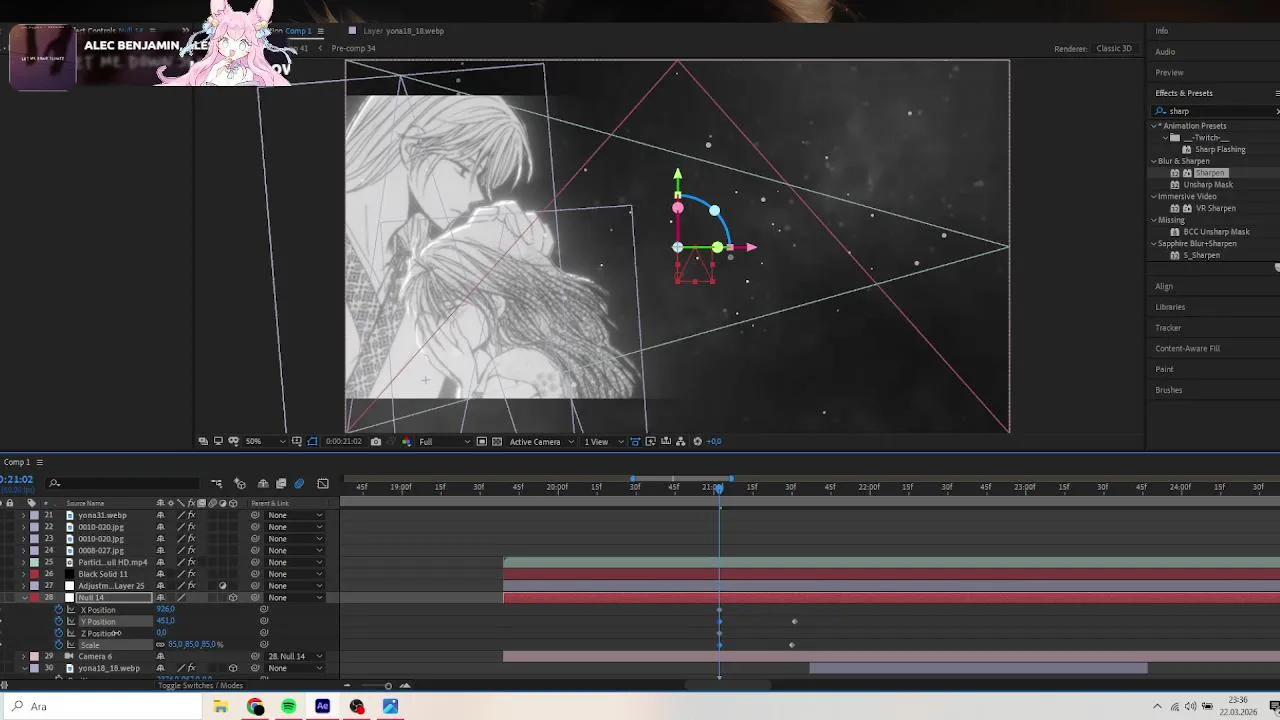The width and height of the screenshot is (1280, 720).
Task: Expand the Camera 6 layer properties
Action: (x=24, y=657)
